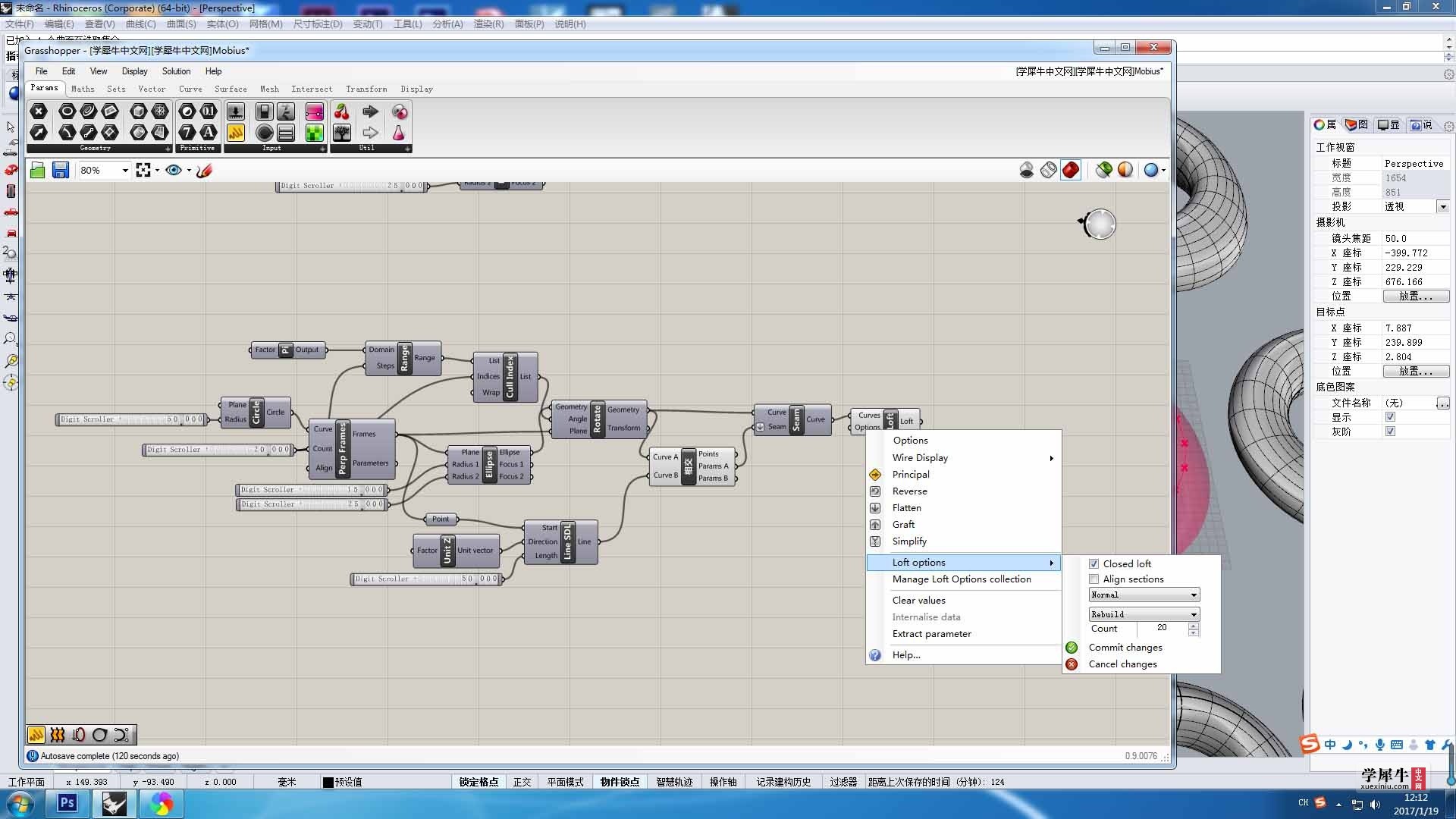Expand the Geometry panel plus
This screenshot has height=819, width=1456.
point(168,149)
